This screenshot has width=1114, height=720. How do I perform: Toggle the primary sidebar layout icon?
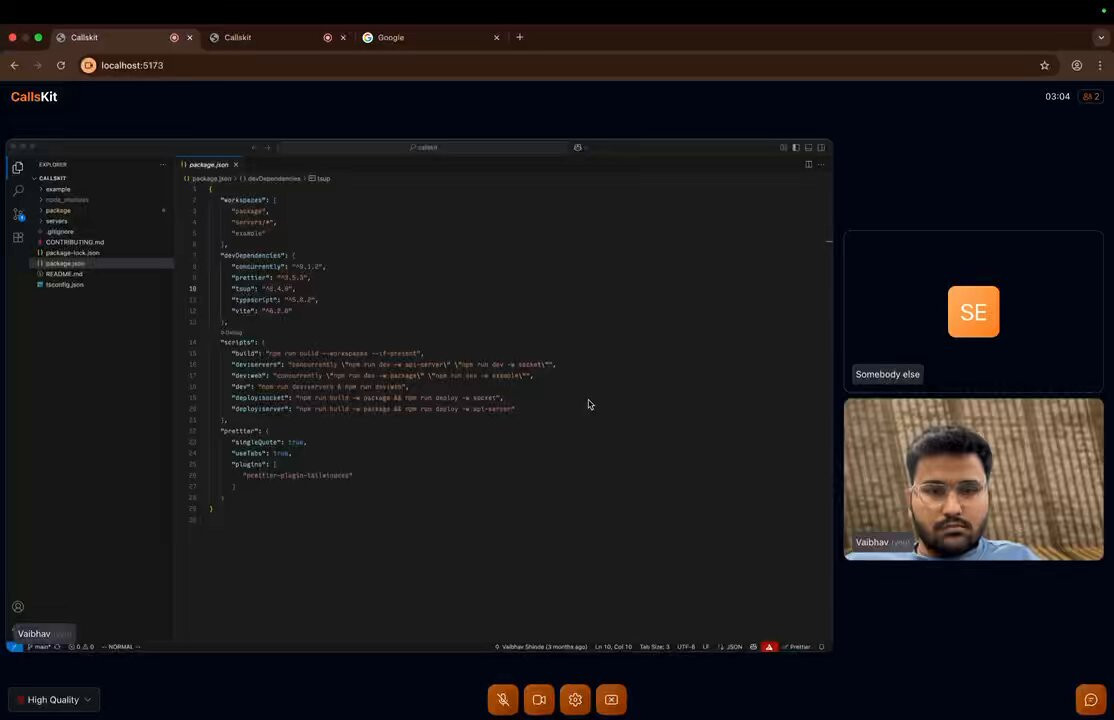[796, 147]
